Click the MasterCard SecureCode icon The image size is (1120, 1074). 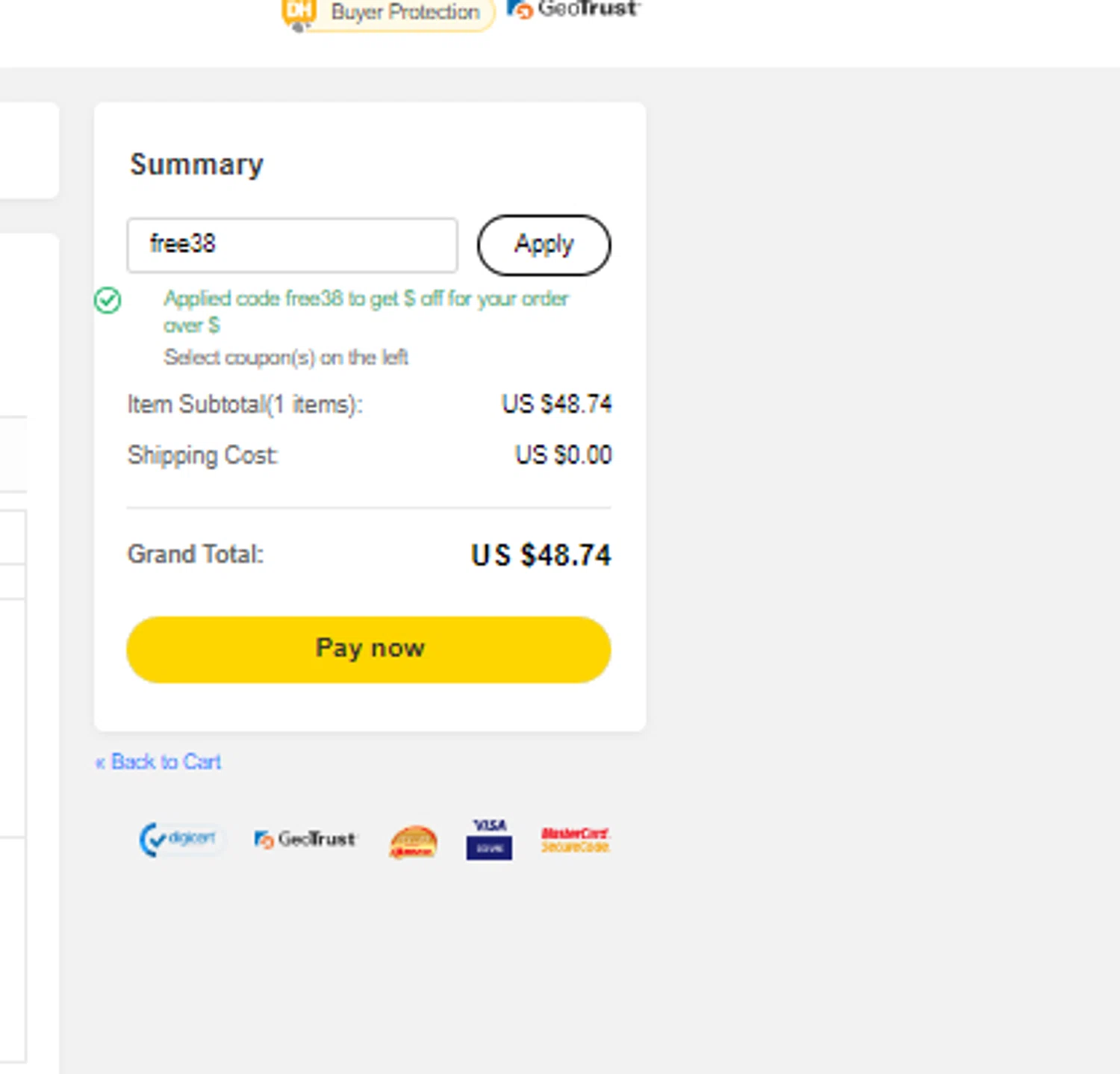tap(576, 840)
